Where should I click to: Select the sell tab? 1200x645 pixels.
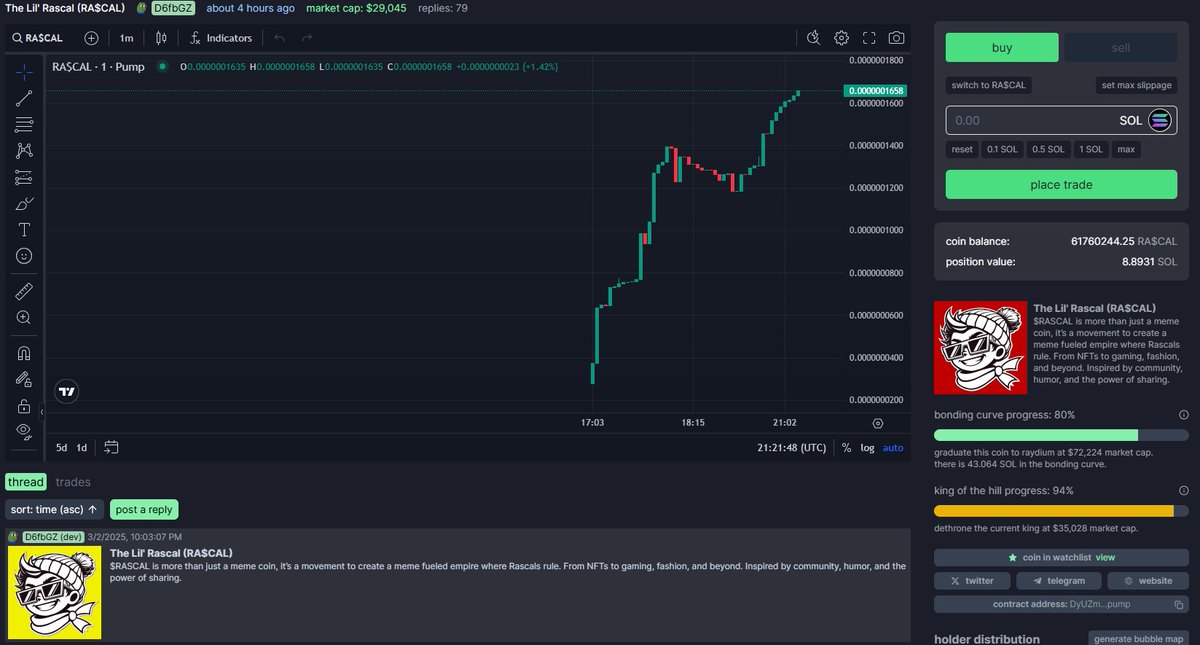click(1121, 48)
